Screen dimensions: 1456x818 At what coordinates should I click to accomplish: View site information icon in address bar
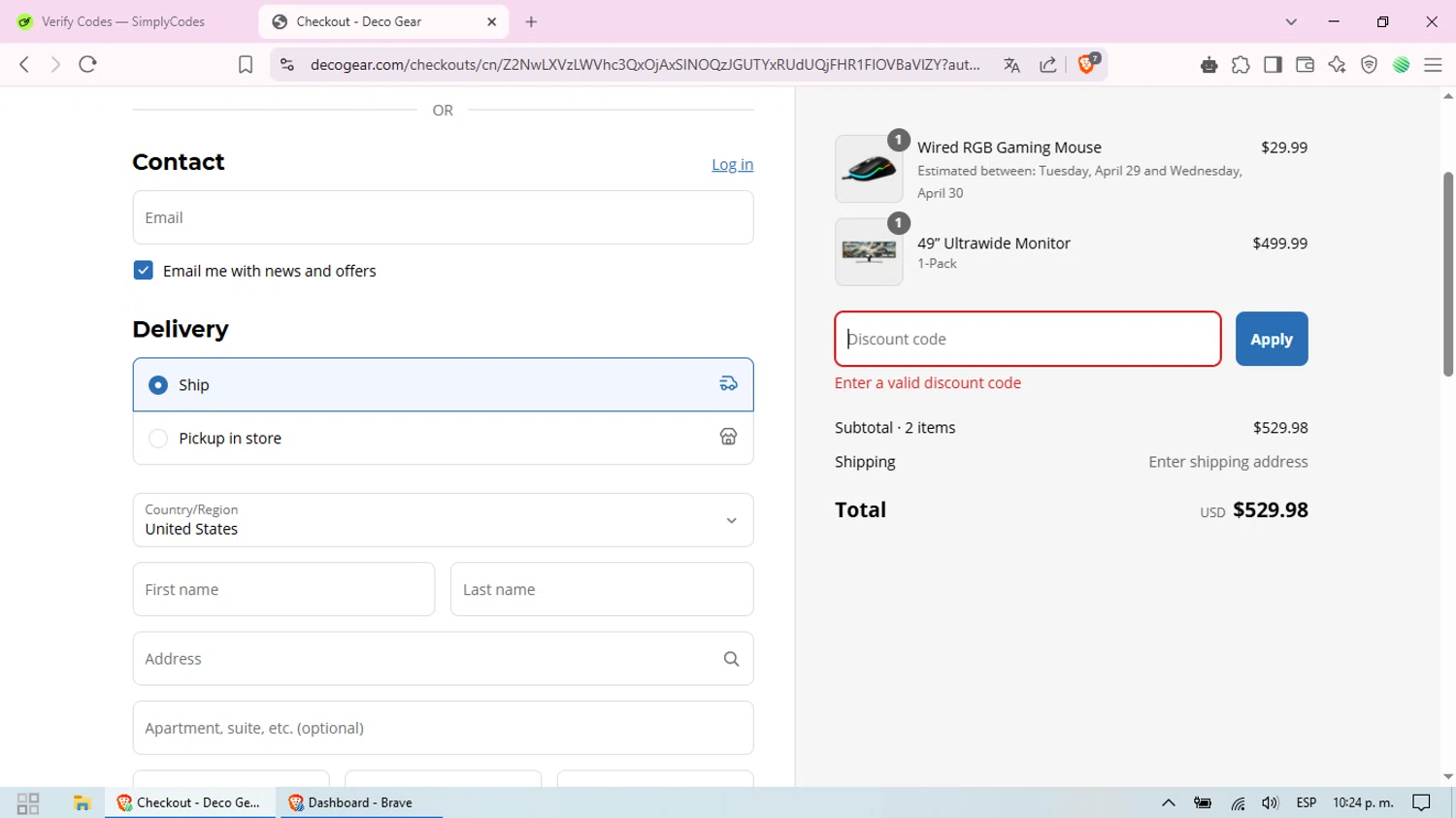pyautogui.click(x=287, y=65)
